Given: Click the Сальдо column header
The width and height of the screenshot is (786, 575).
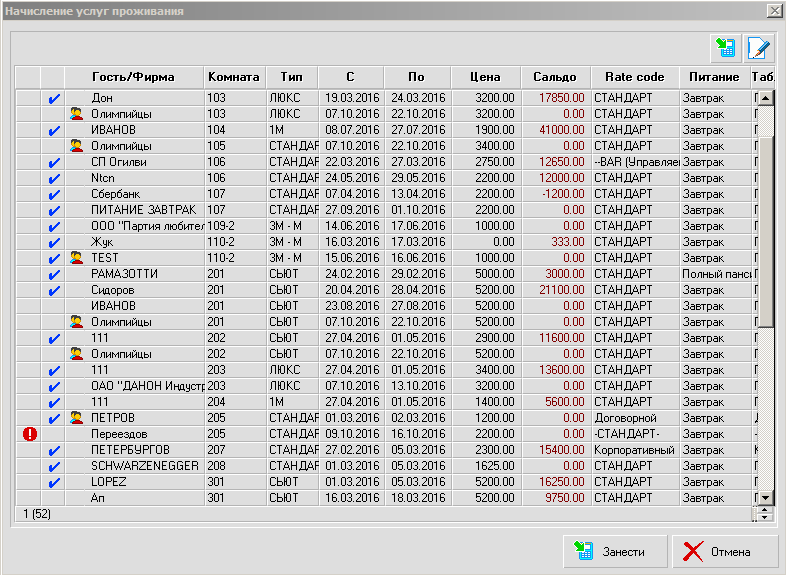Looking at the screenshot, I should pyautogui.click(x=555, y=77).
